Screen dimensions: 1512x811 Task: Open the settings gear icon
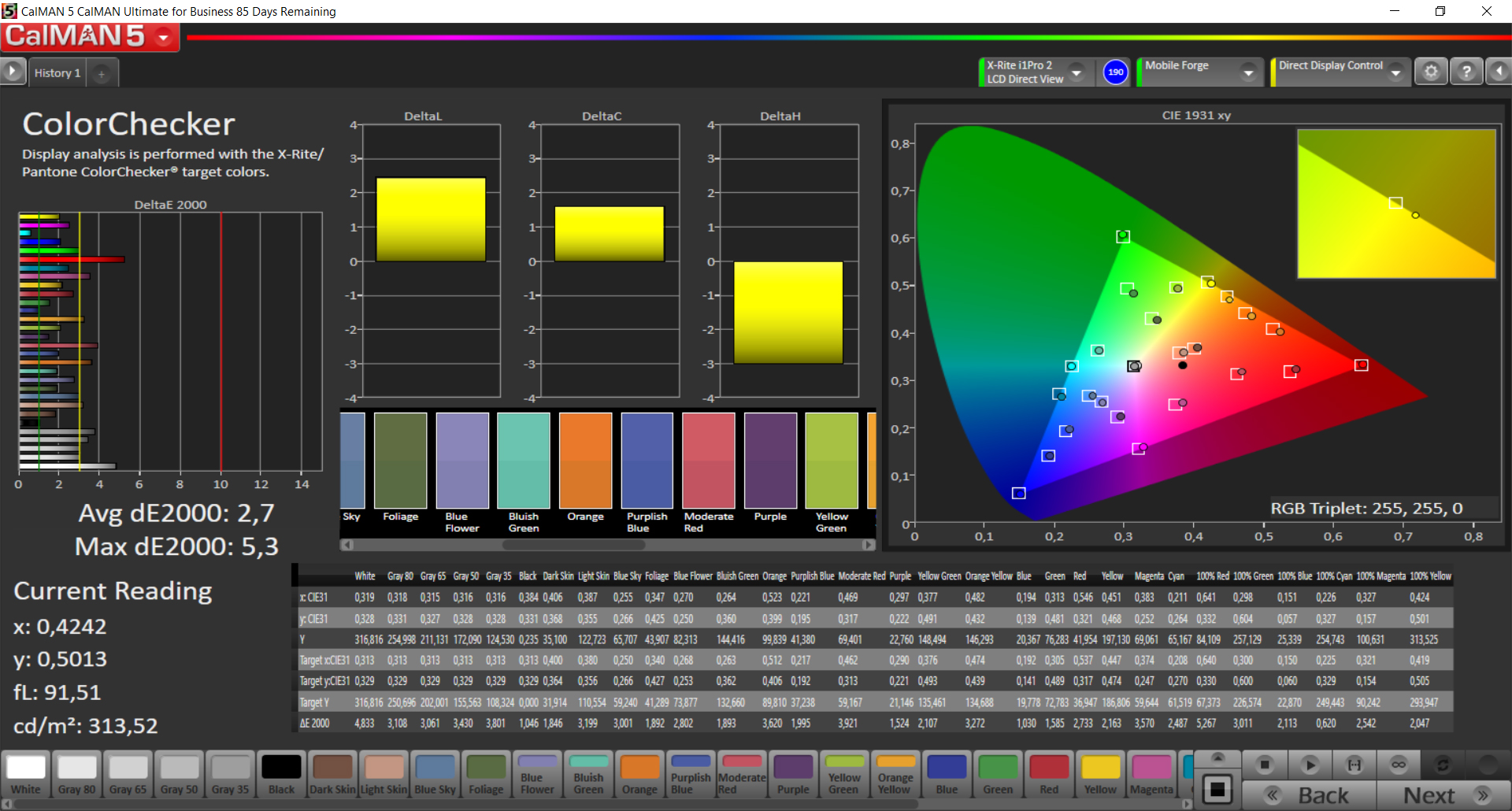(1431, 72)
